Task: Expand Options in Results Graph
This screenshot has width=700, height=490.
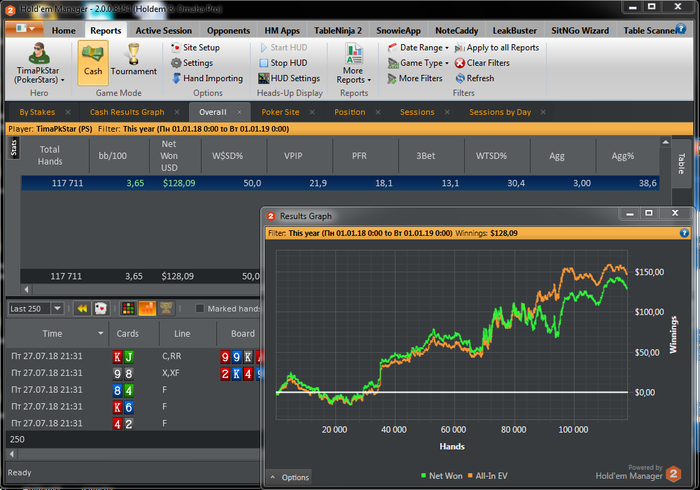Action: click(289, 477)
